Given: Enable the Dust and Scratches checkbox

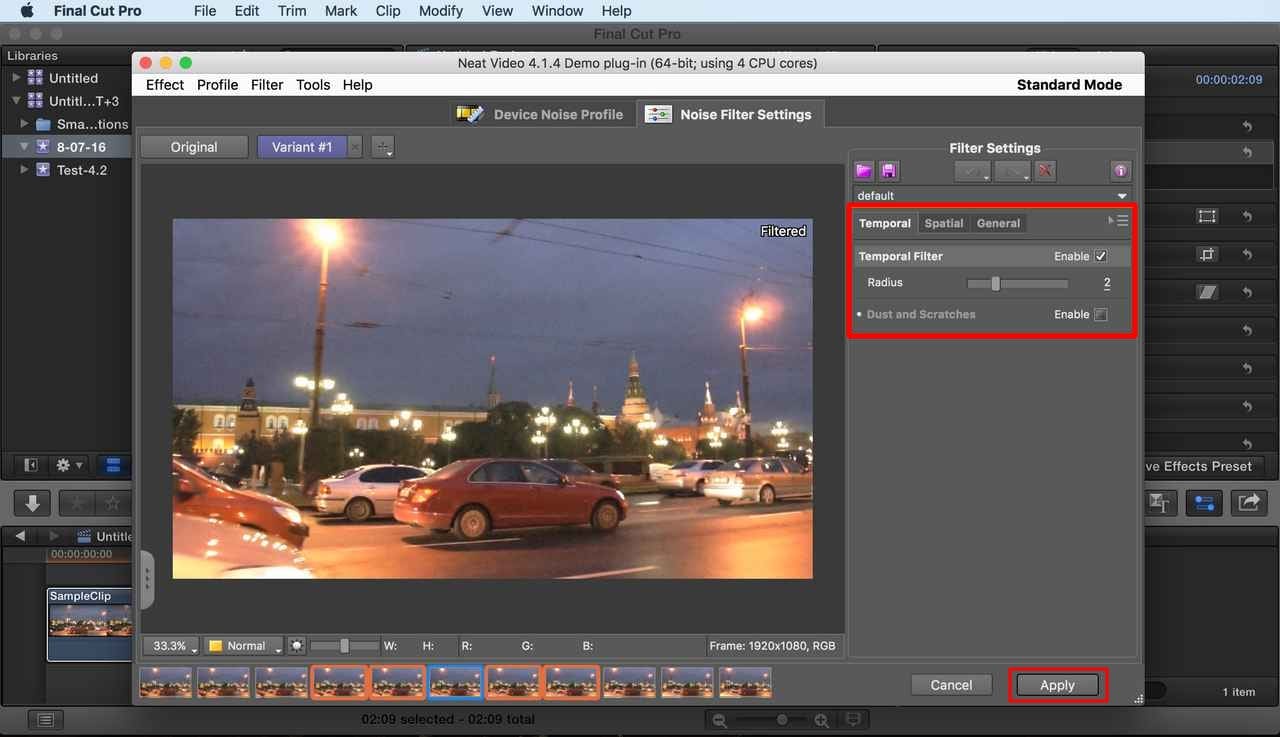Looking at the screenshot, I should [x=1101, y=314].
